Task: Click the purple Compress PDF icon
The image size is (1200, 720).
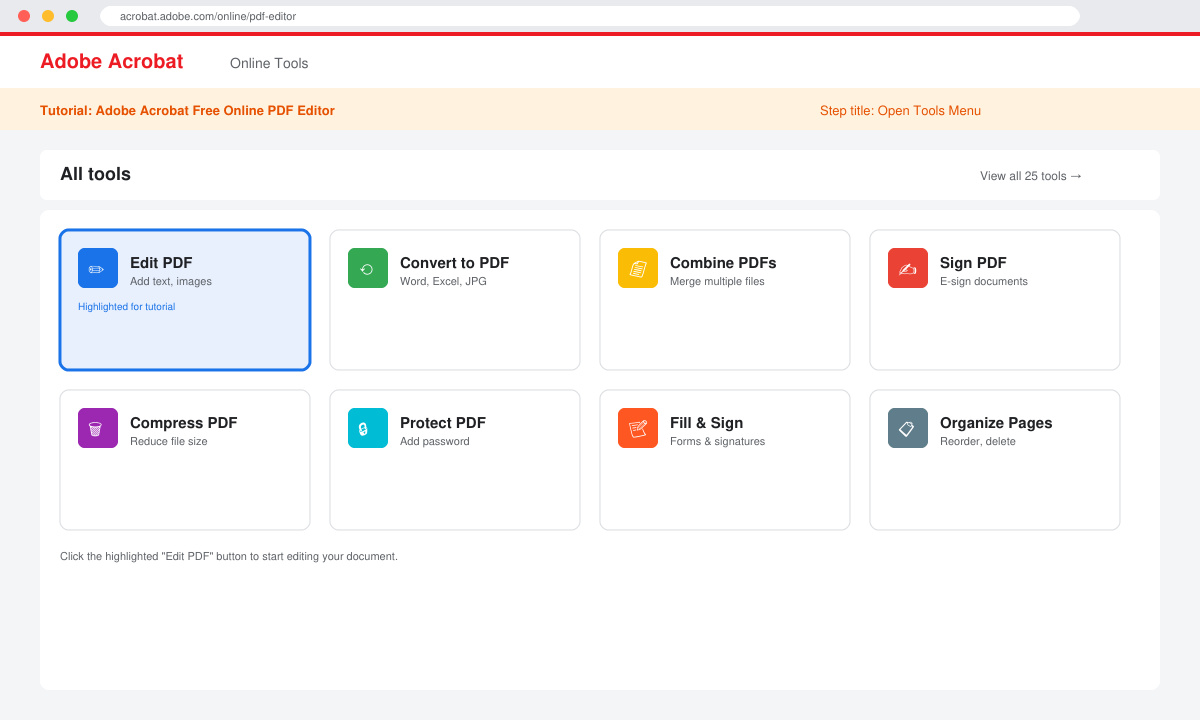Action: 98,428
